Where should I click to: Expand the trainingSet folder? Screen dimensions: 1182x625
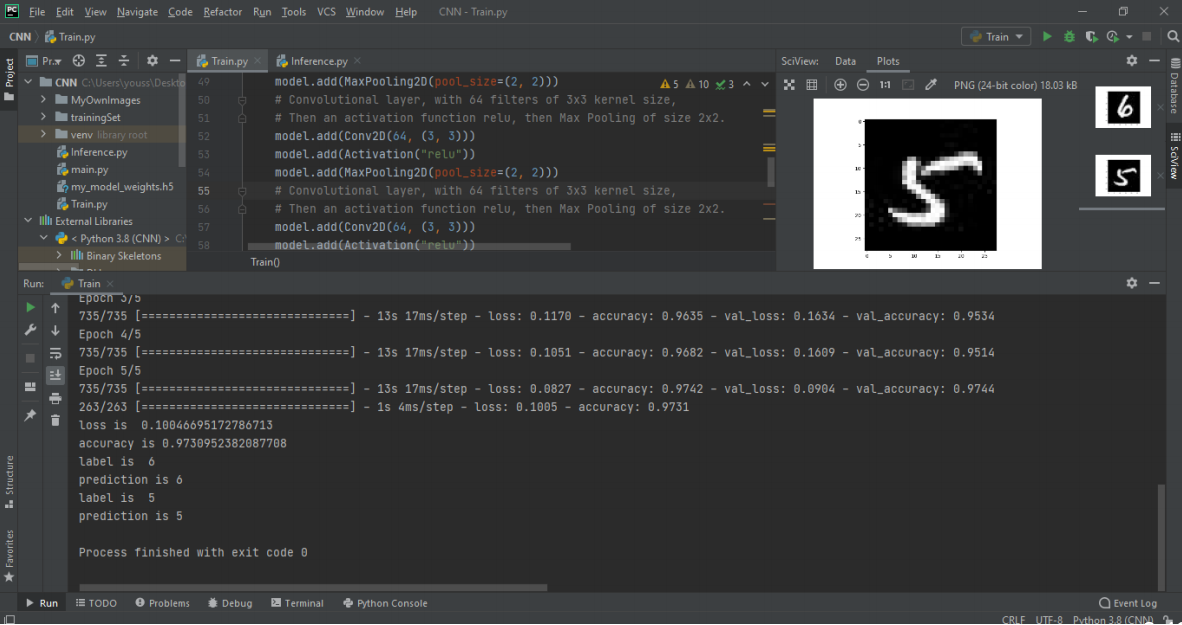click(43, 117)
